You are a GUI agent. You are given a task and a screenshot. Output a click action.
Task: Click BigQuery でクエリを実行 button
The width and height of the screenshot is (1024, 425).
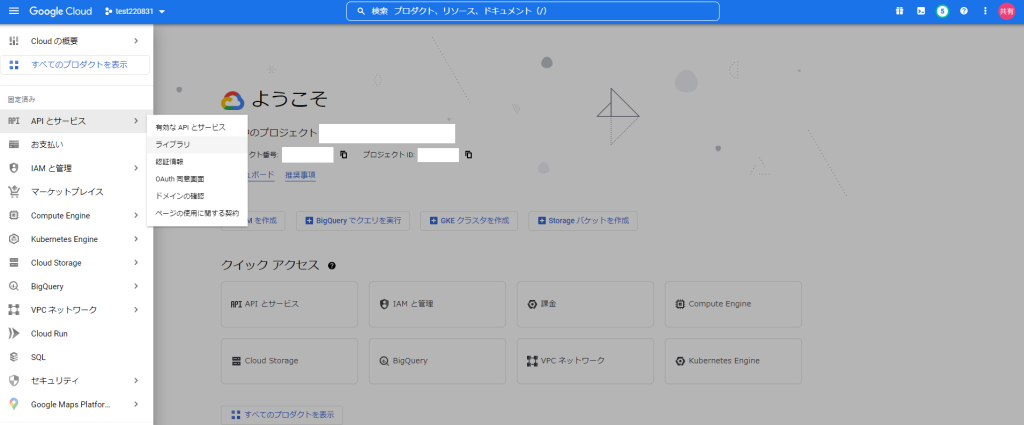click(355, 220)
